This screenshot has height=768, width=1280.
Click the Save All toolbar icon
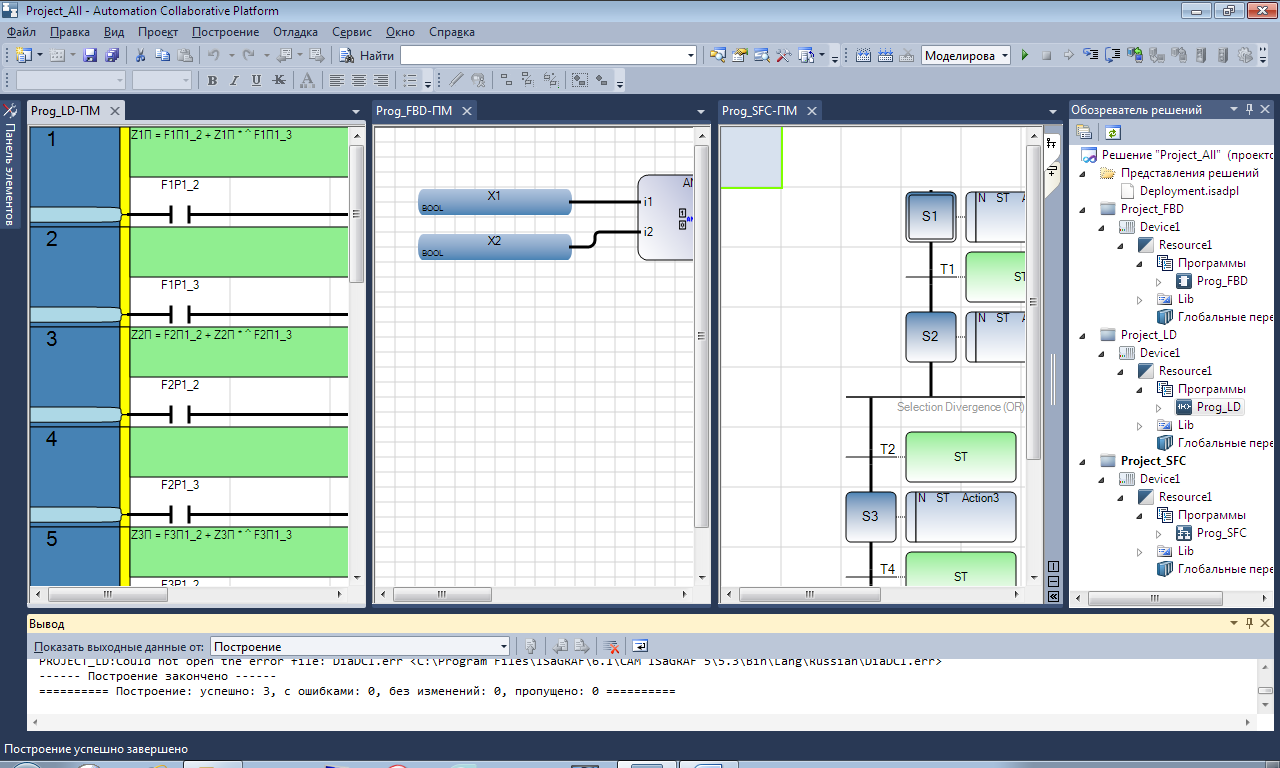(x=112, y=56)
